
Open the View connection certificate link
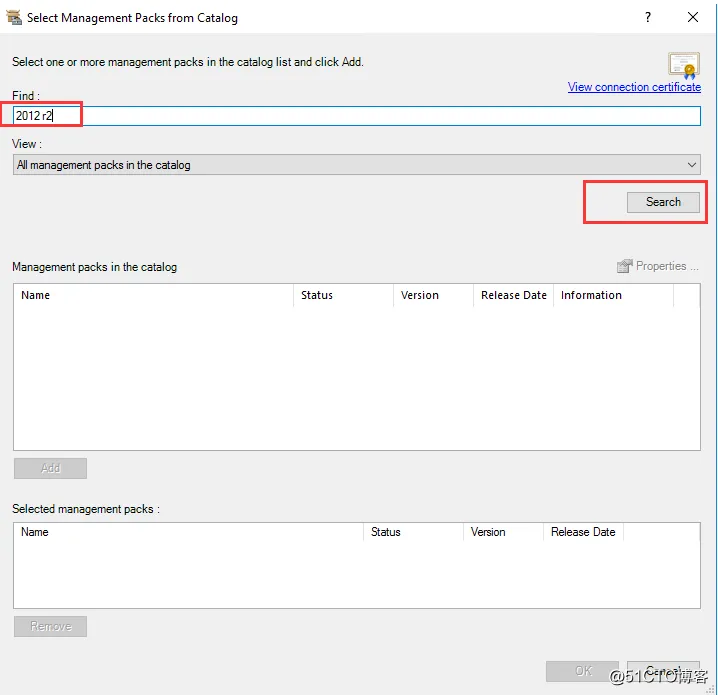click(x=634, y=87)
